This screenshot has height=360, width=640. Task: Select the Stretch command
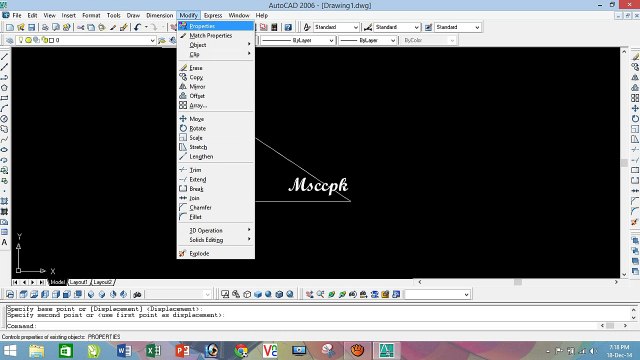[216, 147]
